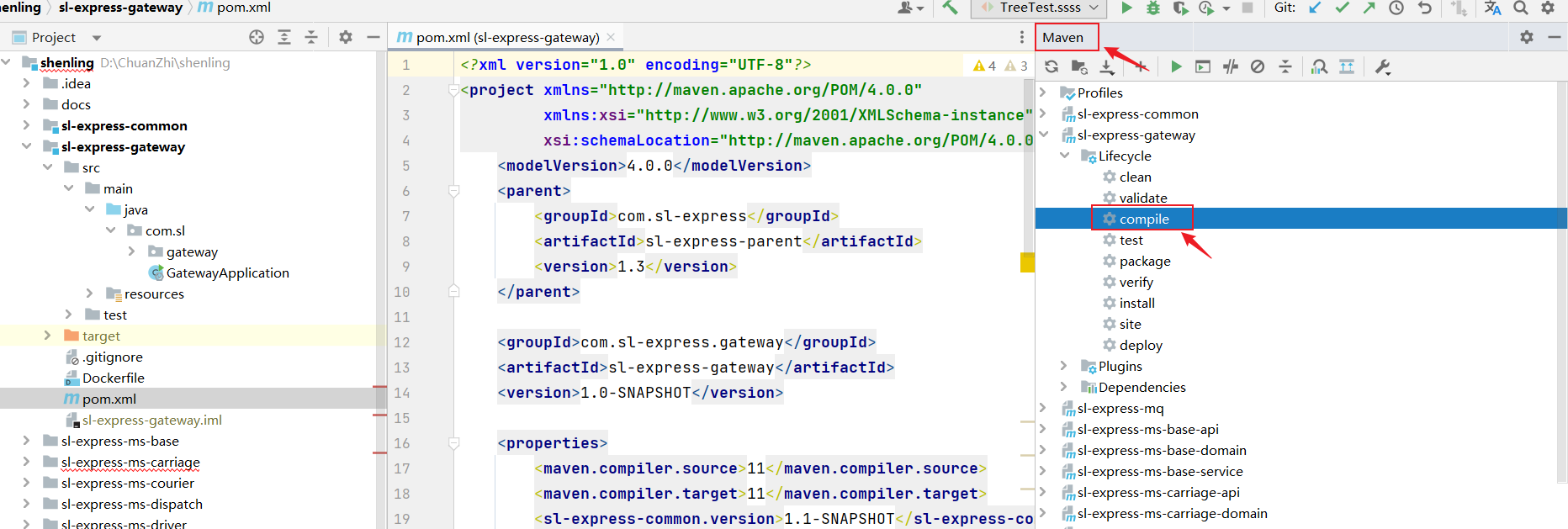
Task: Select the compile lifecycle goal
Action: [1144, 219]
